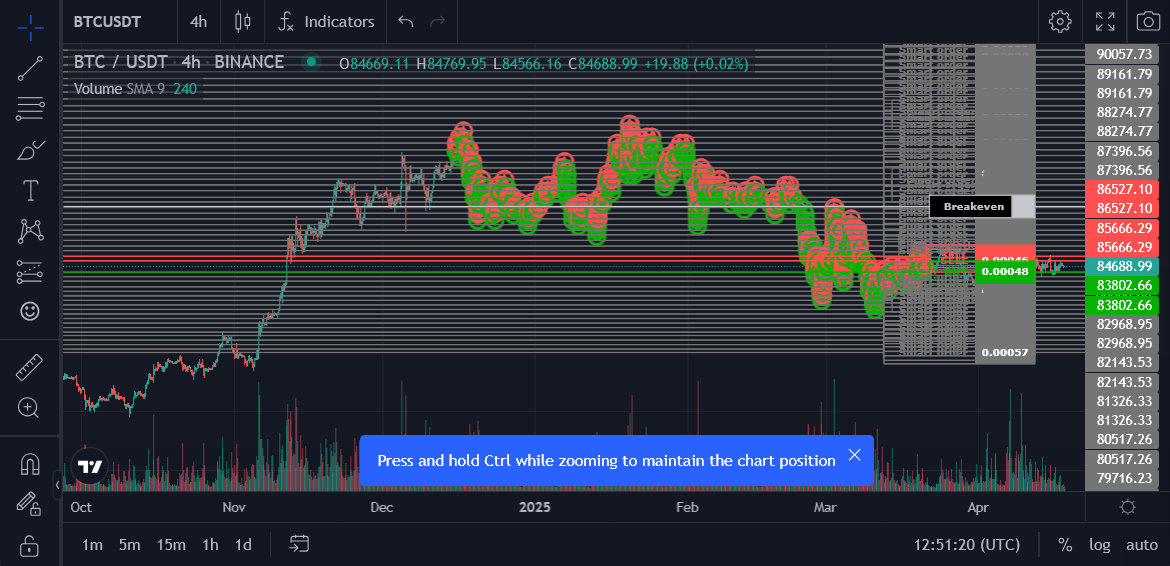Click the BTC / USDT symbol title legend
This screenshot has height=566, width=1170.
tap(179, 62)
